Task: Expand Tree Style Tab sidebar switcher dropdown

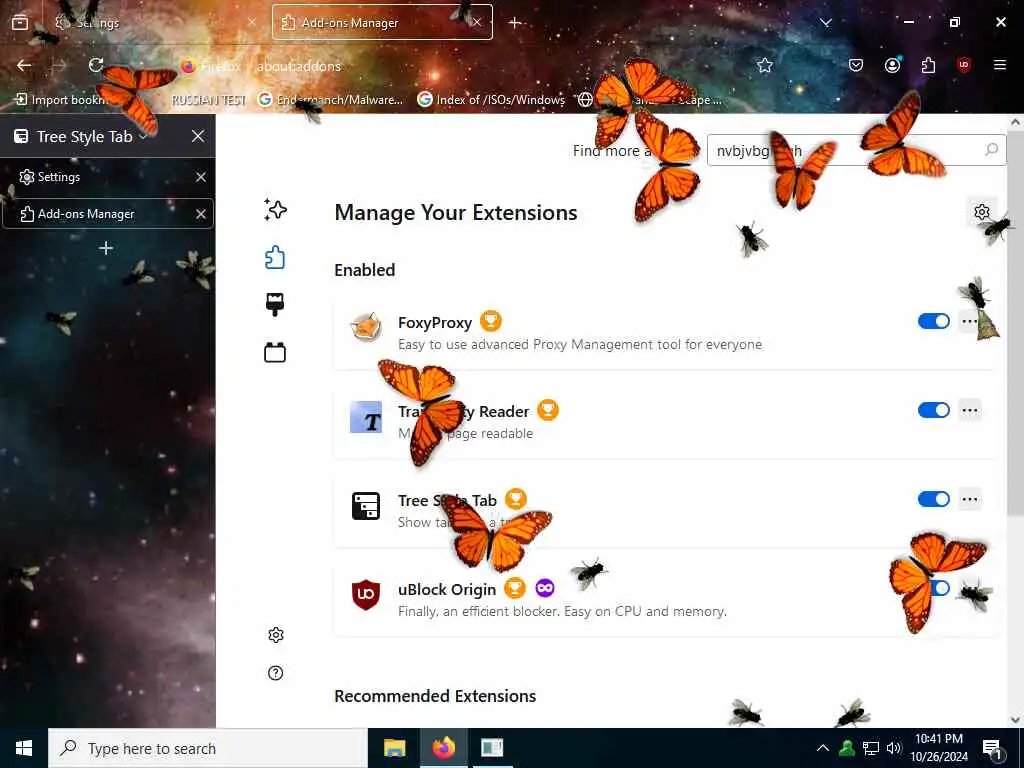Action: (81, 136)
